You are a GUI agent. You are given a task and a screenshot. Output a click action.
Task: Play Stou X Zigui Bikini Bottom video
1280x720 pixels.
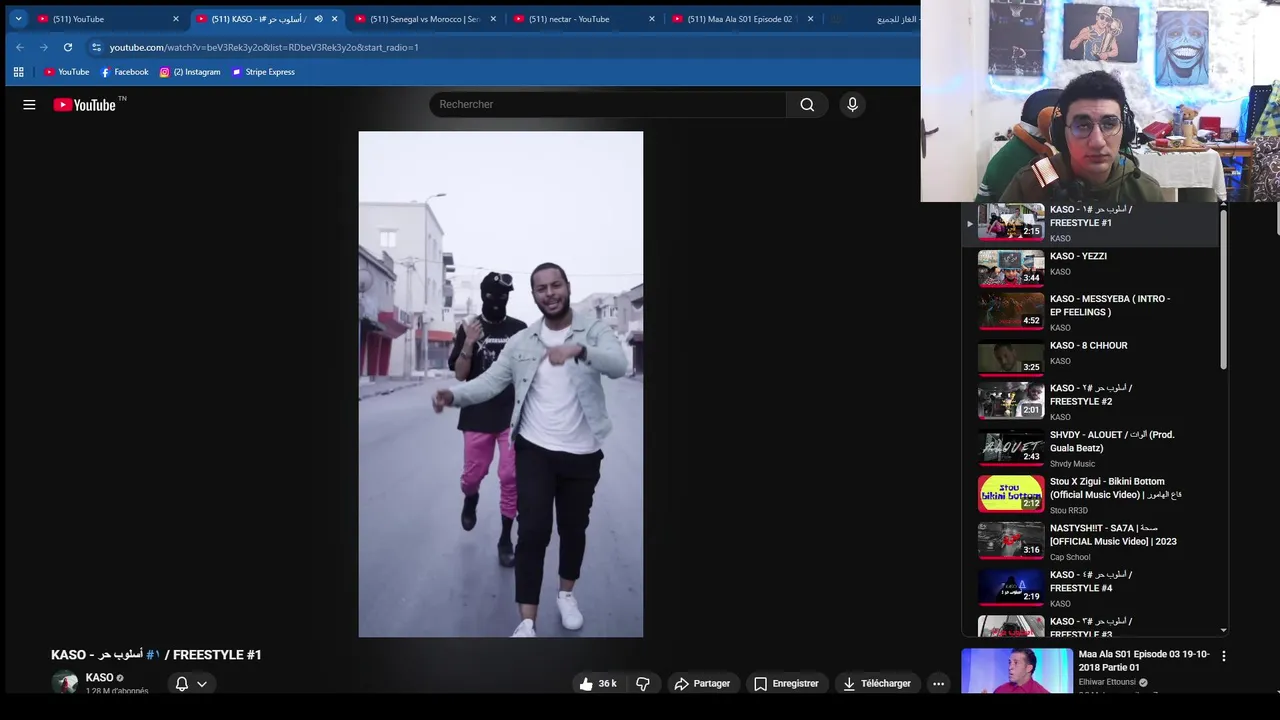[1088, 495]
